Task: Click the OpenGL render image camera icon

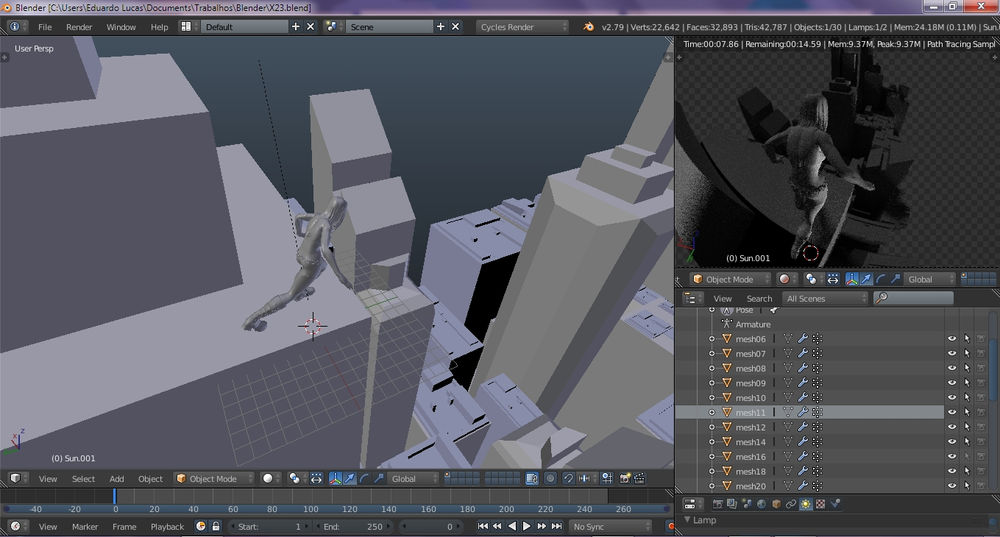Action: pyautogui.click(x=623, y=478)
